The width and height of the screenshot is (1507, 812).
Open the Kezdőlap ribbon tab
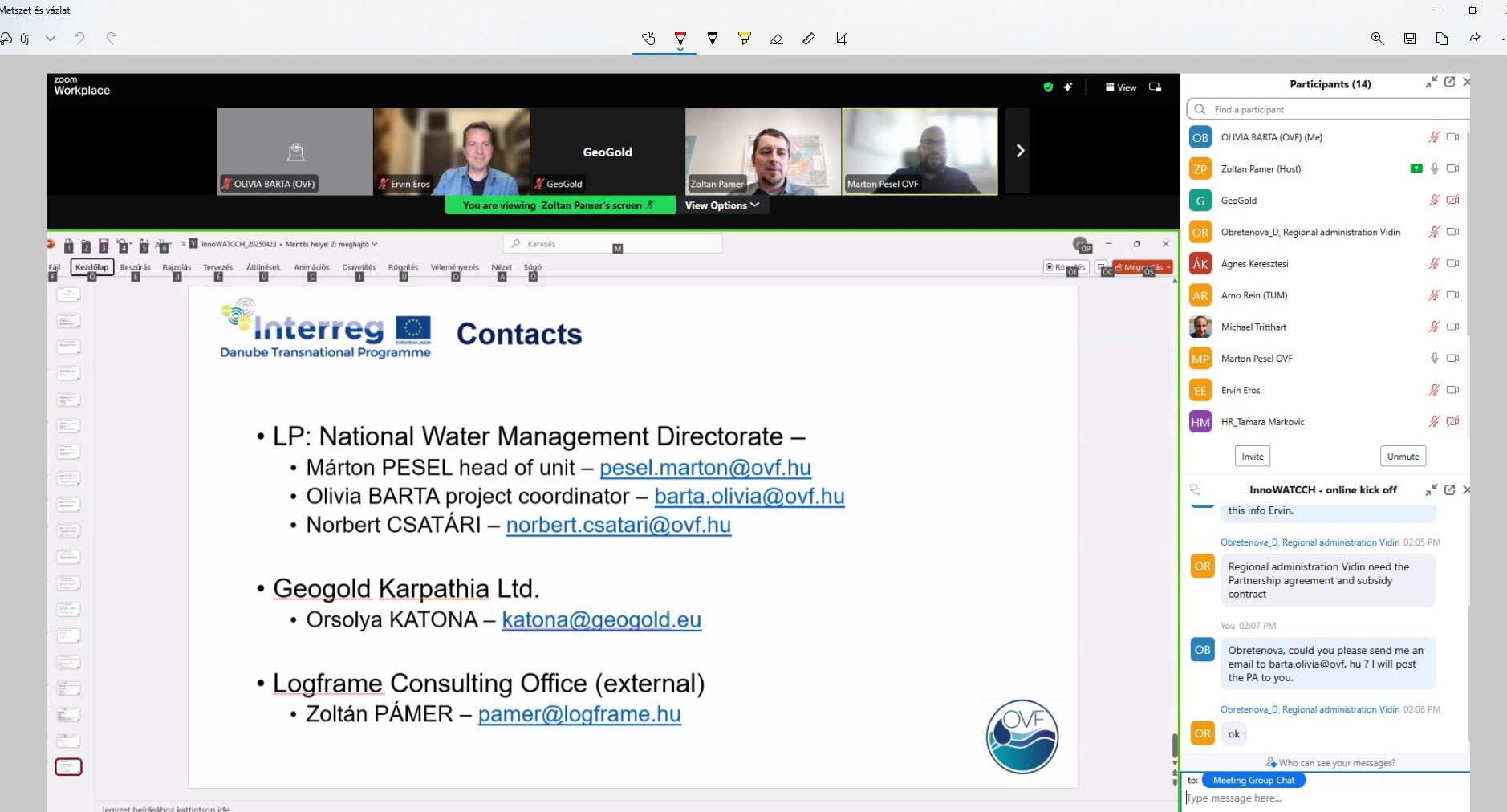click(92, 267)
